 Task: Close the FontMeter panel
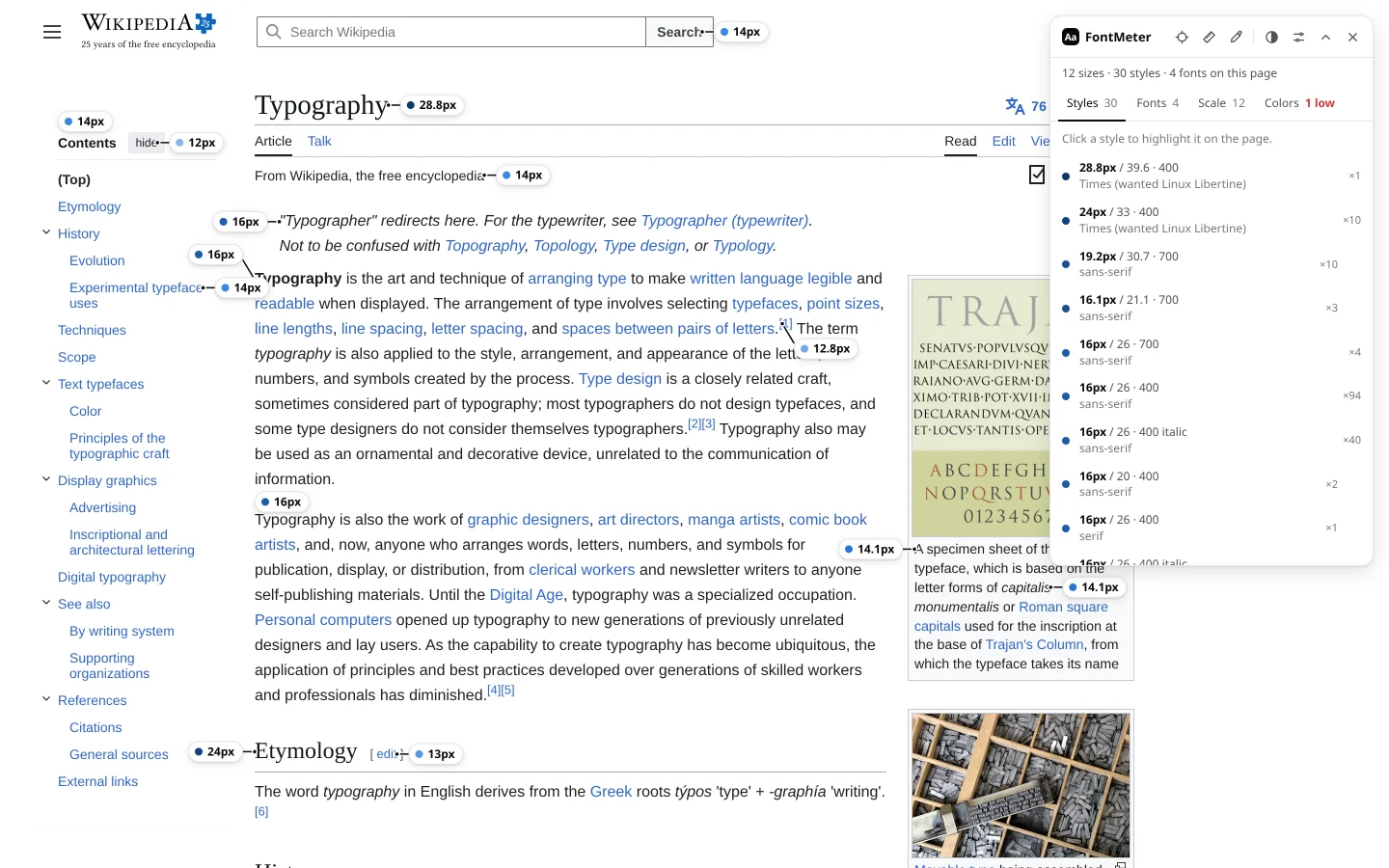[1352, 37]
